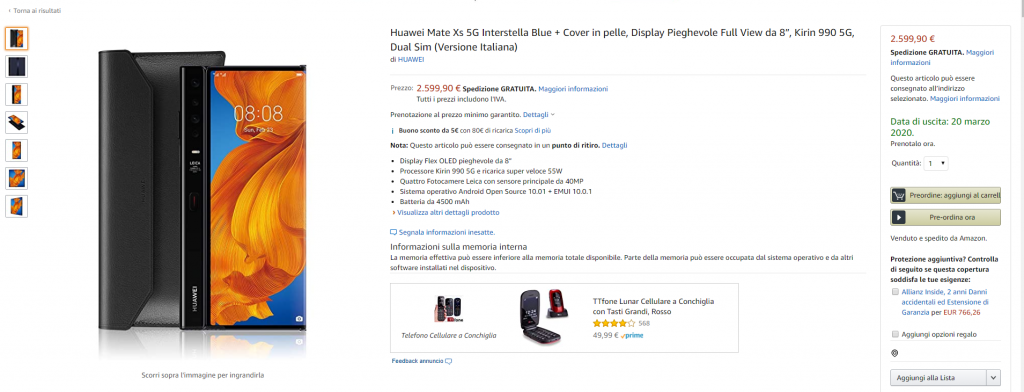Click the Feedback annuncio bubble icon
This screenshot has height=392, width=1024.
[x=449, y=361]
